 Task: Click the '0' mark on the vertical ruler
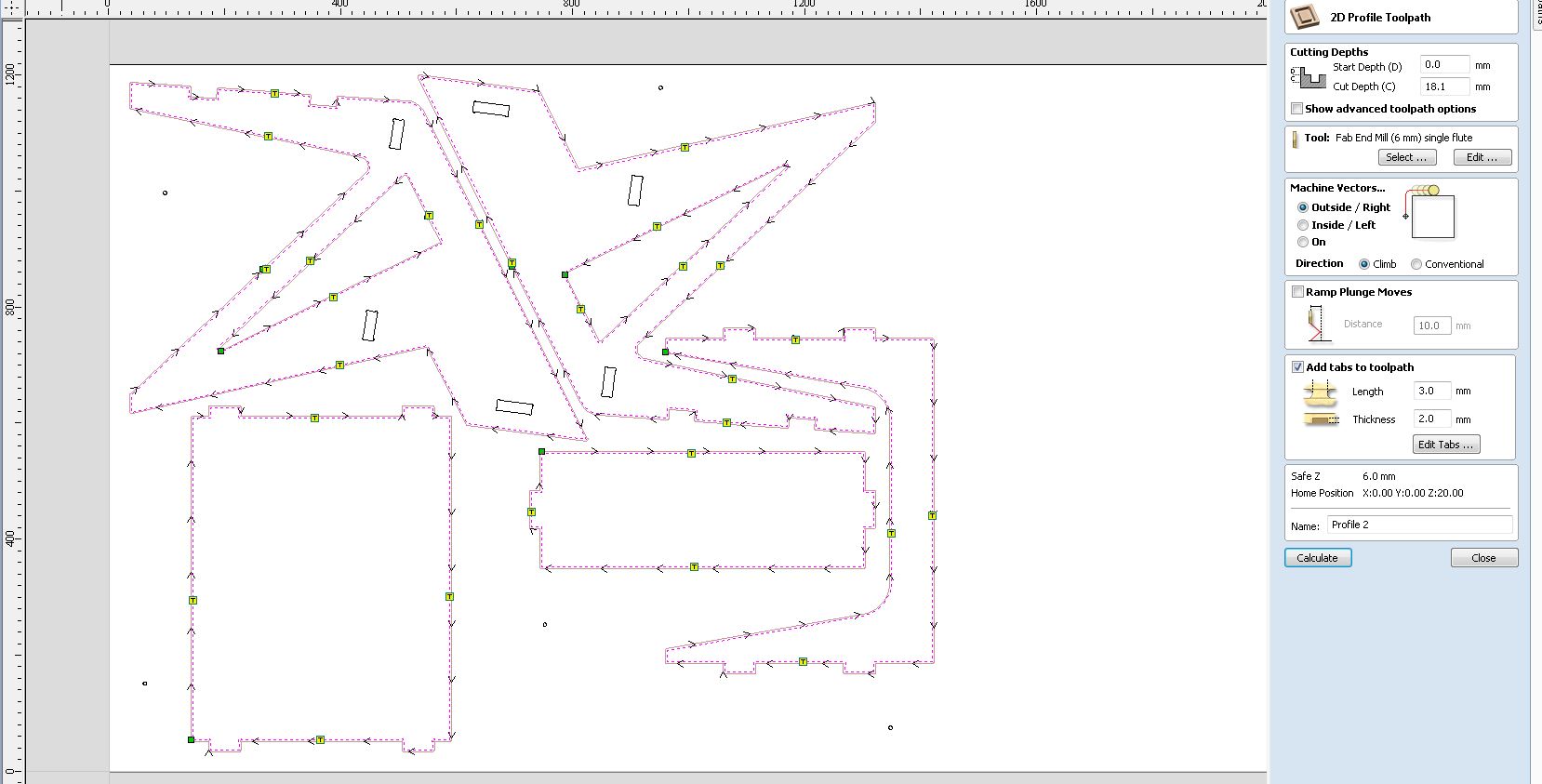tap(10, 770)
